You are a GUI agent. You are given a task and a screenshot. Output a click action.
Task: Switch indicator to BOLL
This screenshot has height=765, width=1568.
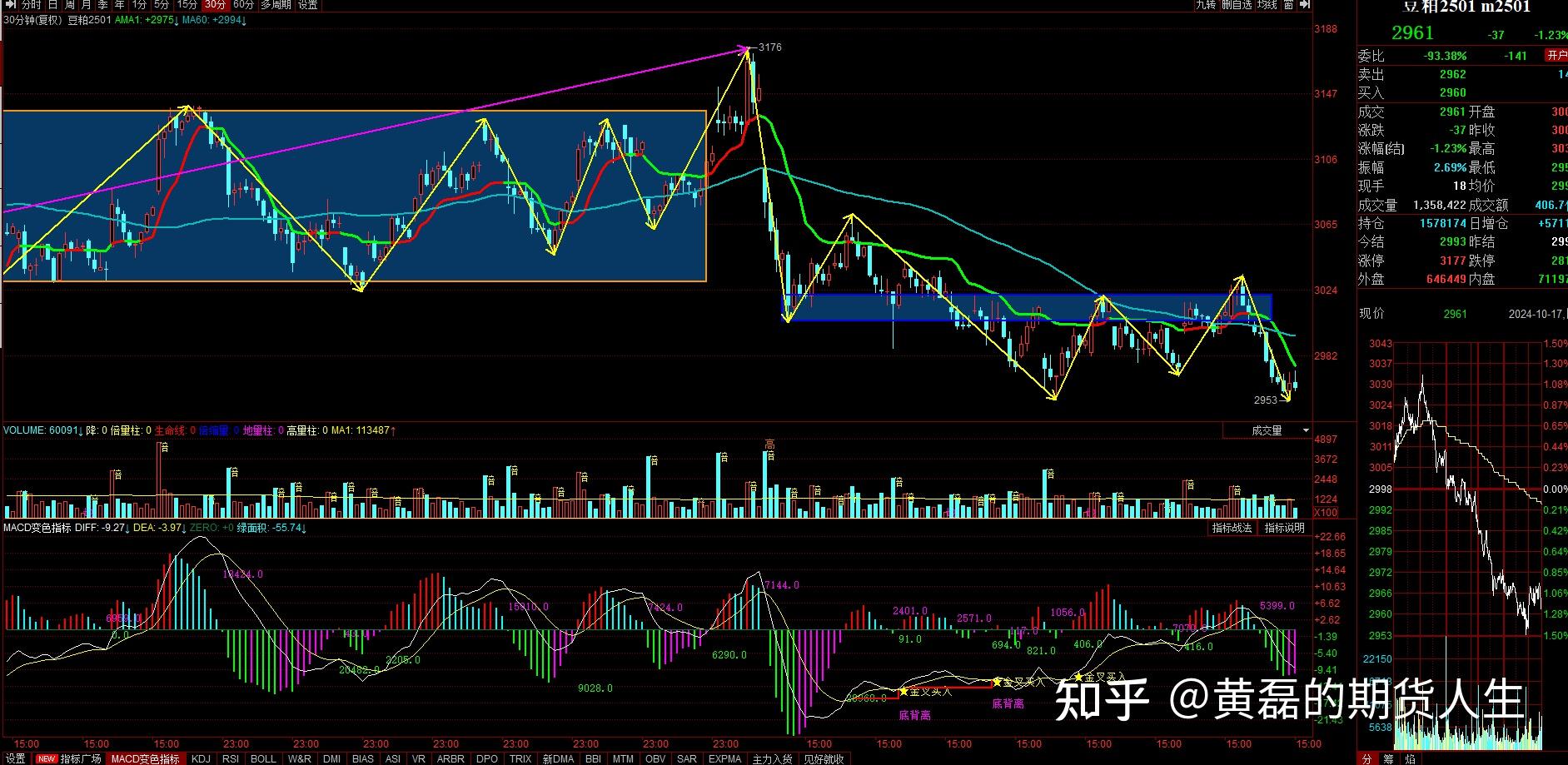tap(263, 759)
